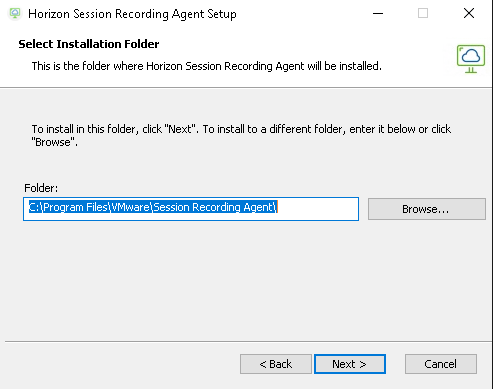Image resolution: width=493 pixels, height=389 pixels.
Task: Click the green cloud monitor logo
Action: coord(471,59)
